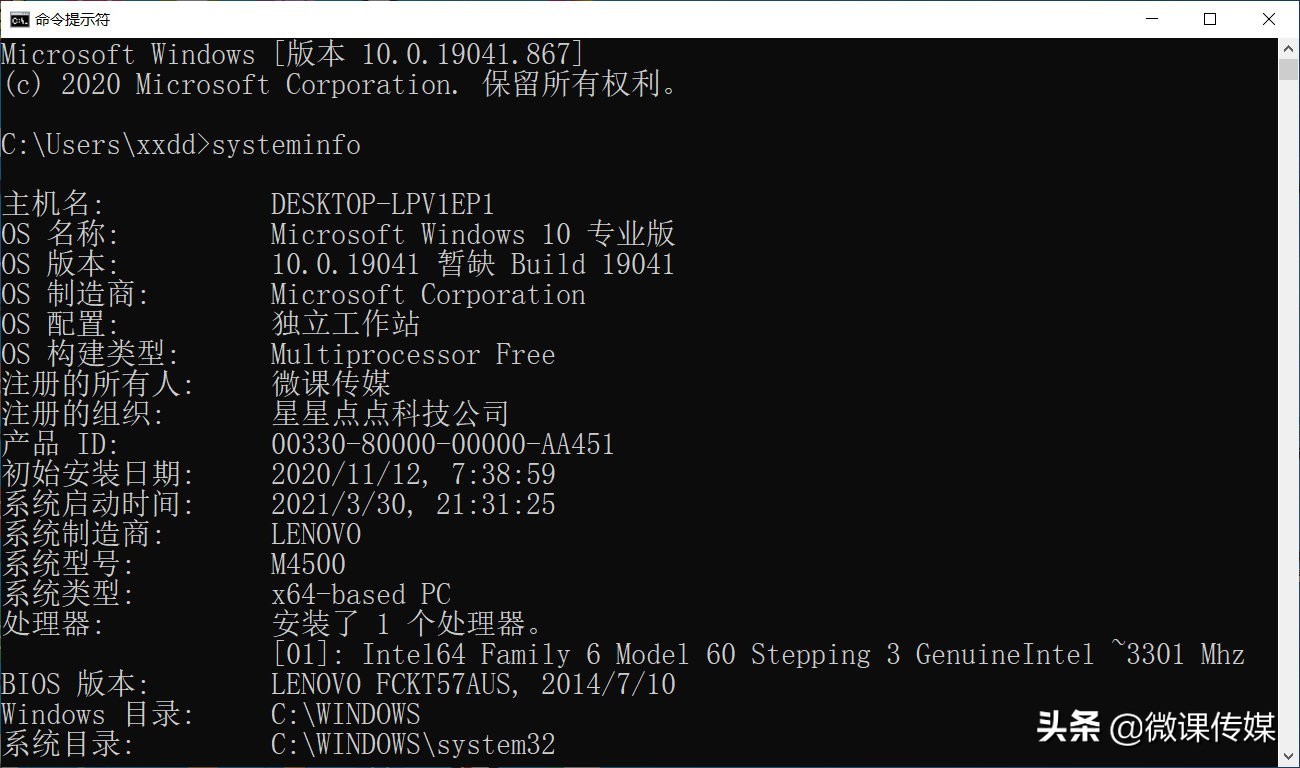
Task: Click the C:\WINDOWS\system32 path
Action: [413, 745]
